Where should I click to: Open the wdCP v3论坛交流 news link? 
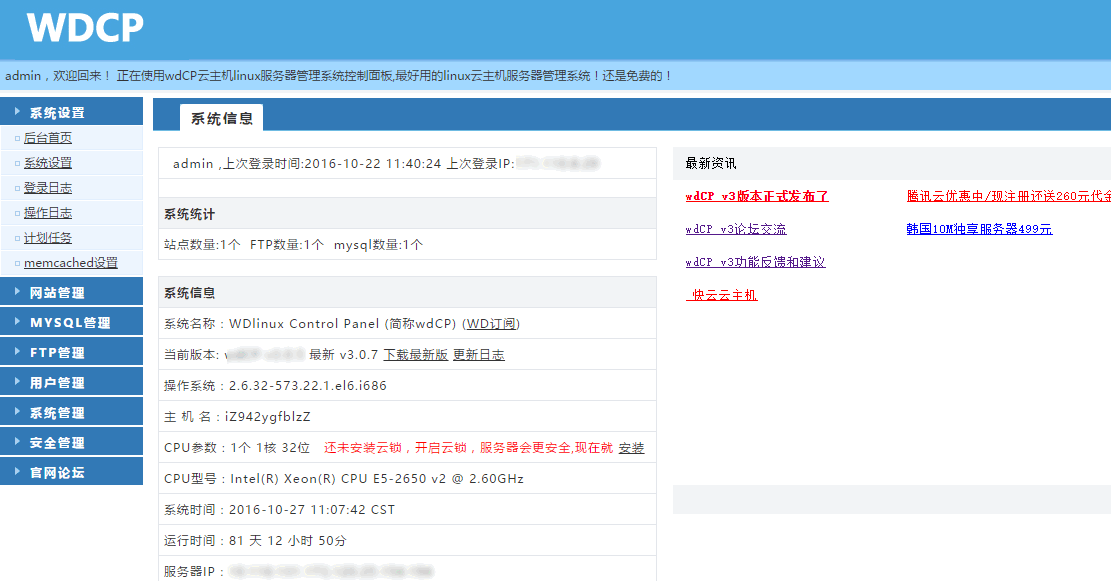click(735, 229)
